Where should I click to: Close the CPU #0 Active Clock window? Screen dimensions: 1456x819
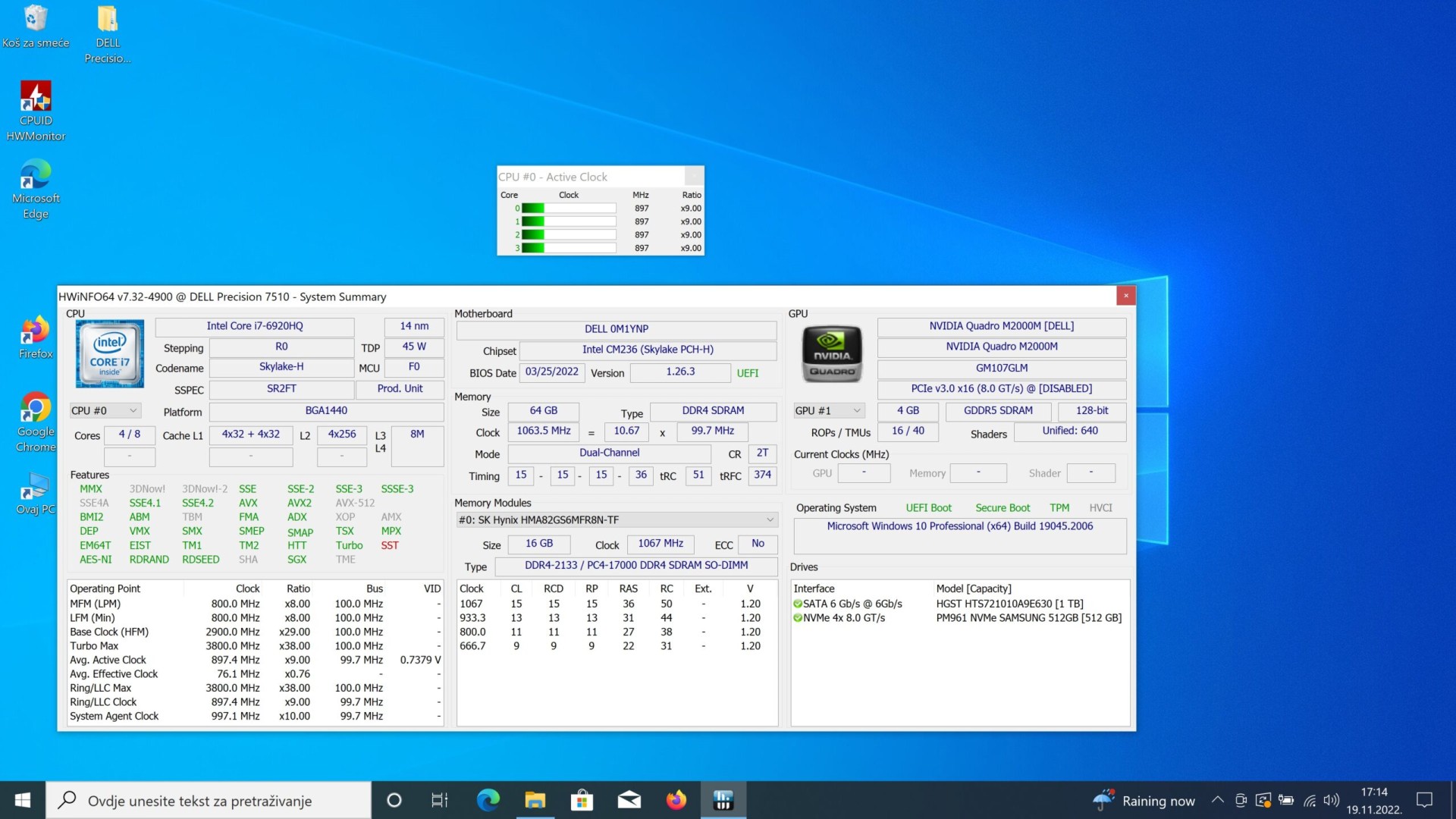[x=693, y=177]
